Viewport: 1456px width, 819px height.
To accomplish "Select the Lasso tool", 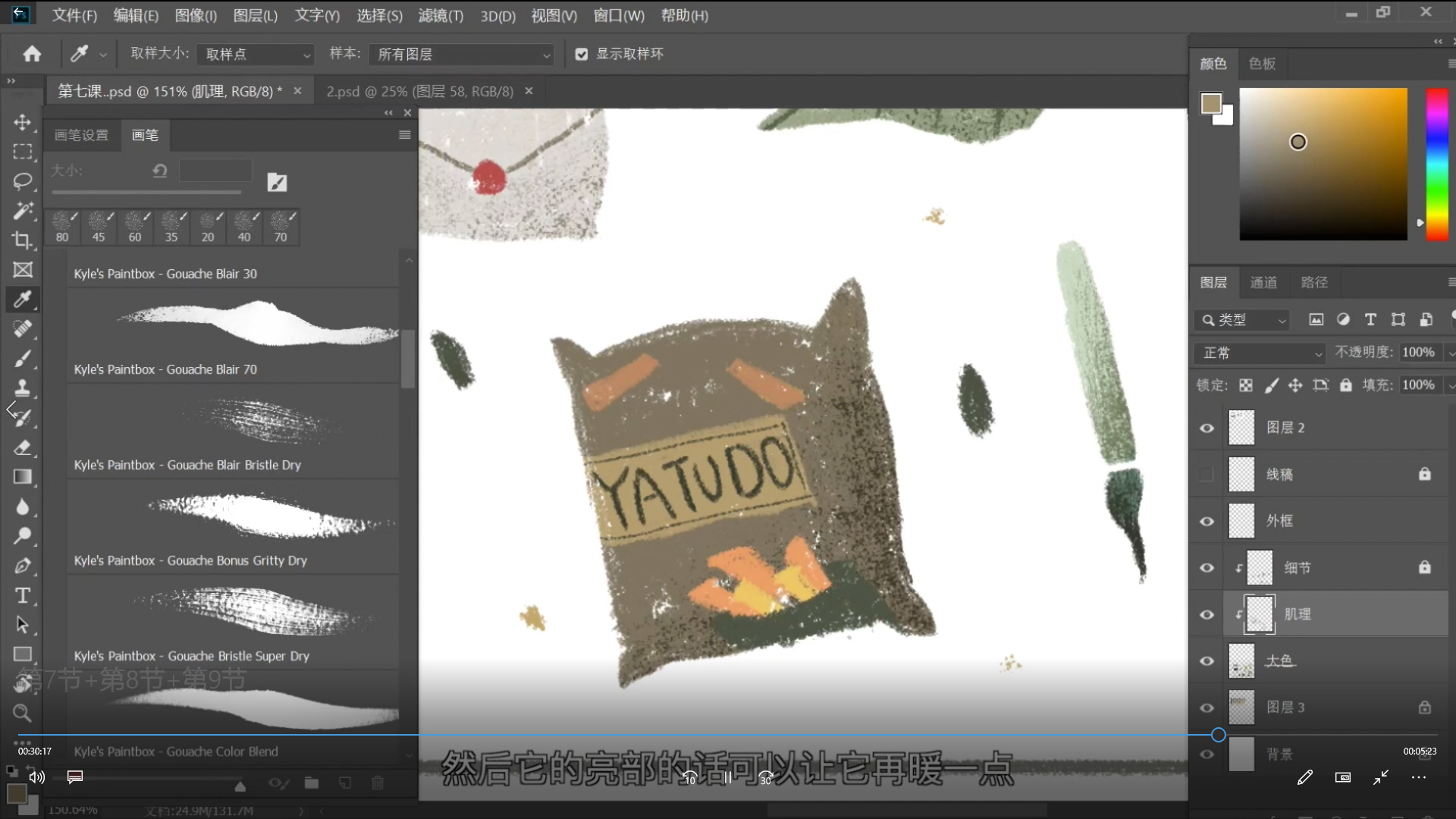I will [x=23, y=181].
